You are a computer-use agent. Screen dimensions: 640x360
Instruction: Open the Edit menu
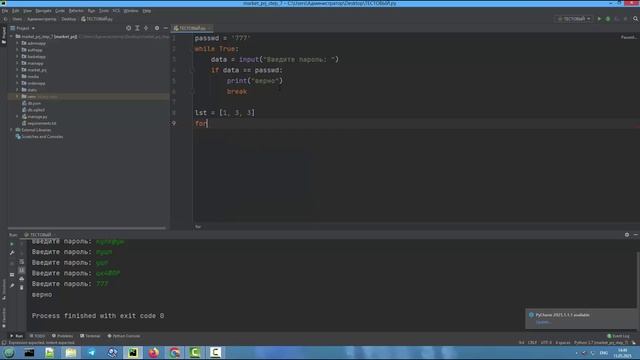16,11
